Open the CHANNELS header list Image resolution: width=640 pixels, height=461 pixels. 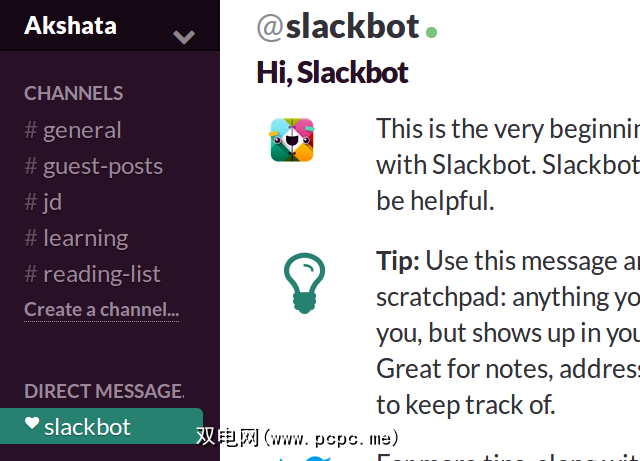click(x=74, y=93)
